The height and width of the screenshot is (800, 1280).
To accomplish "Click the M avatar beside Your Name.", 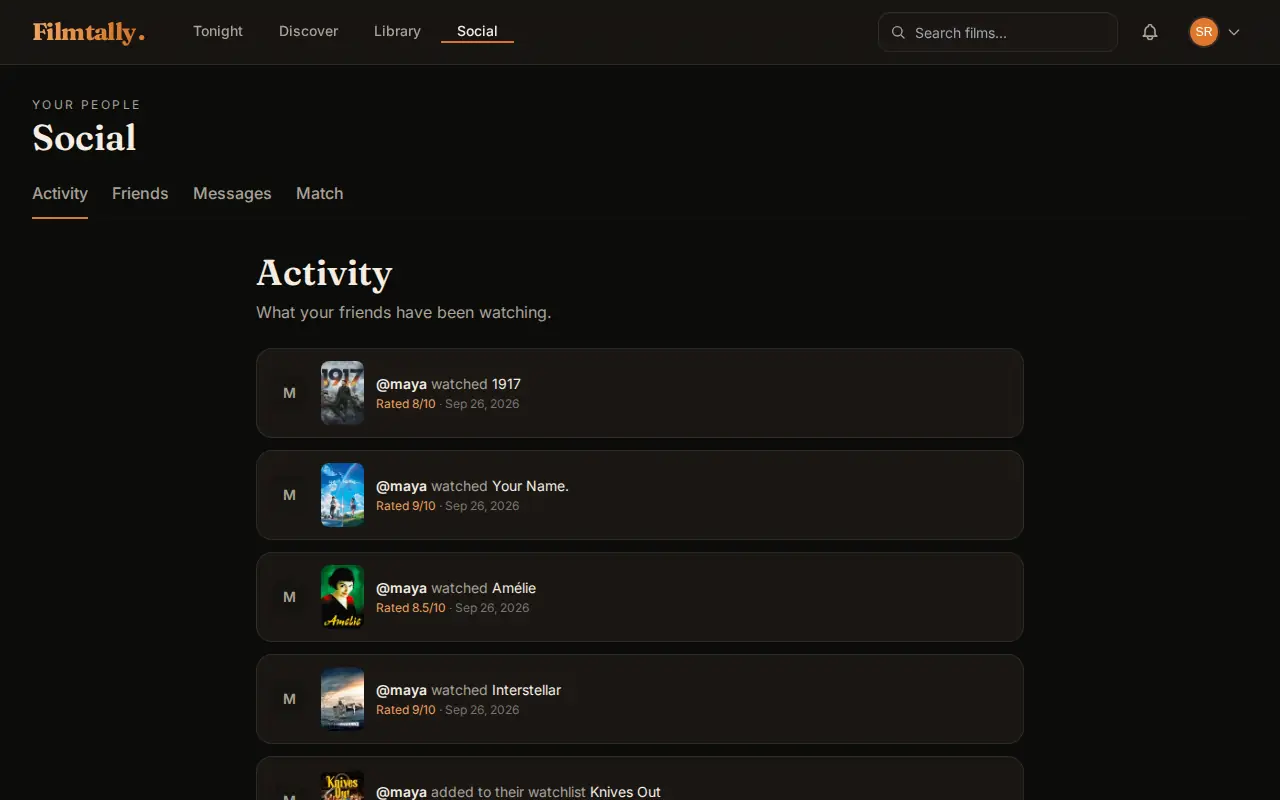I will [289, 495].
